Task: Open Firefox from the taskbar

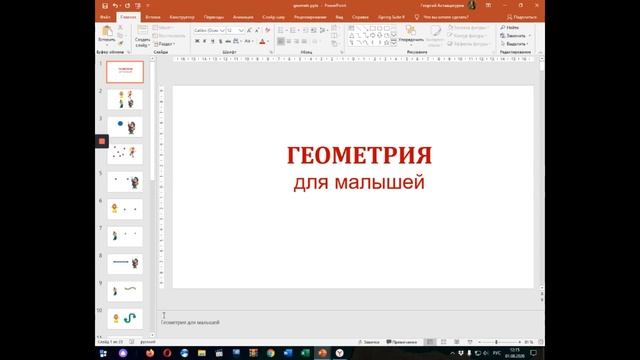Action: [150, 353]
